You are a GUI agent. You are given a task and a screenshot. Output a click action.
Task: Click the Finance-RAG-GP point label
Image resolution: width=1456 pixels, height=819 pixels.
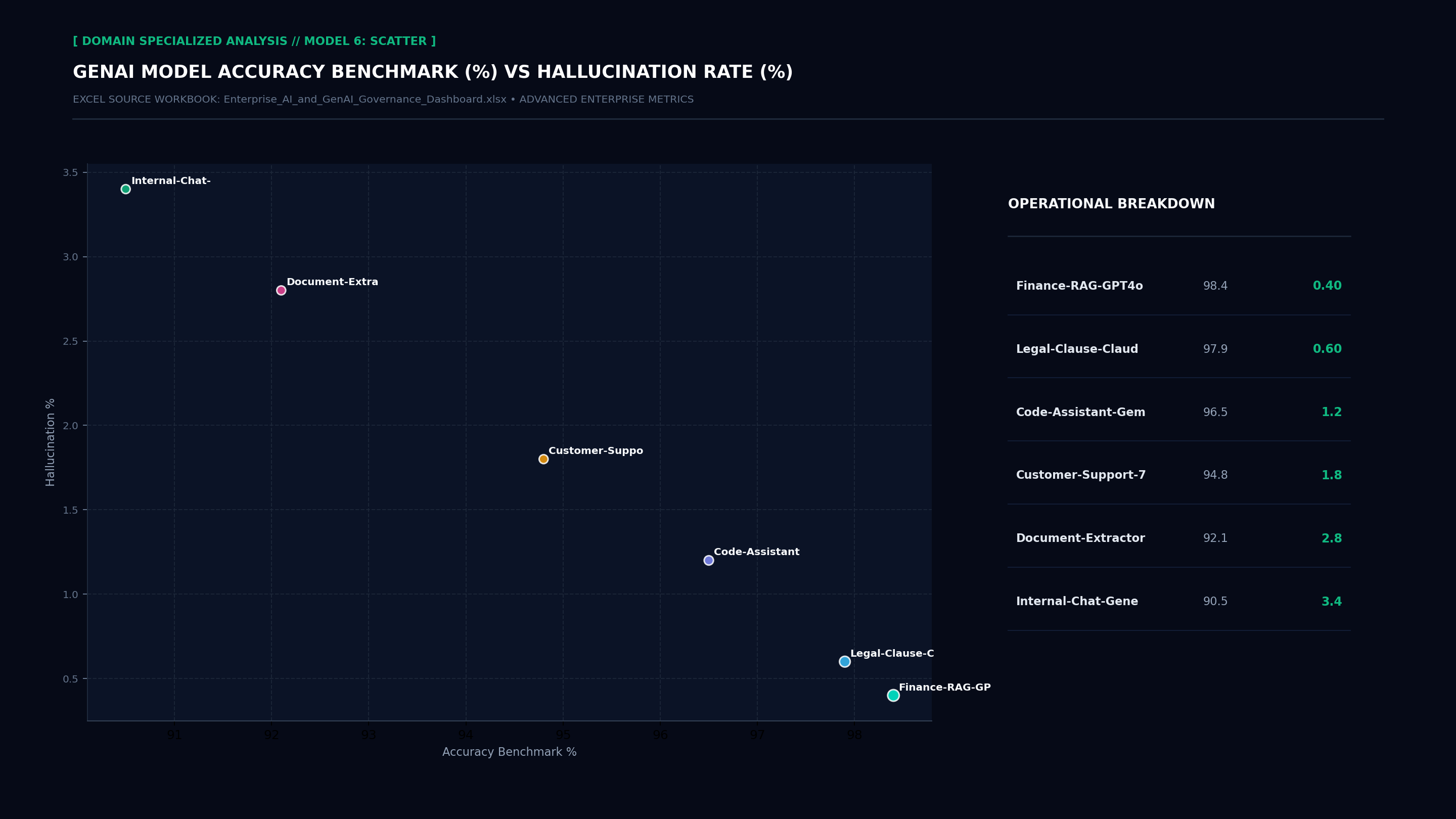(944, 688)
